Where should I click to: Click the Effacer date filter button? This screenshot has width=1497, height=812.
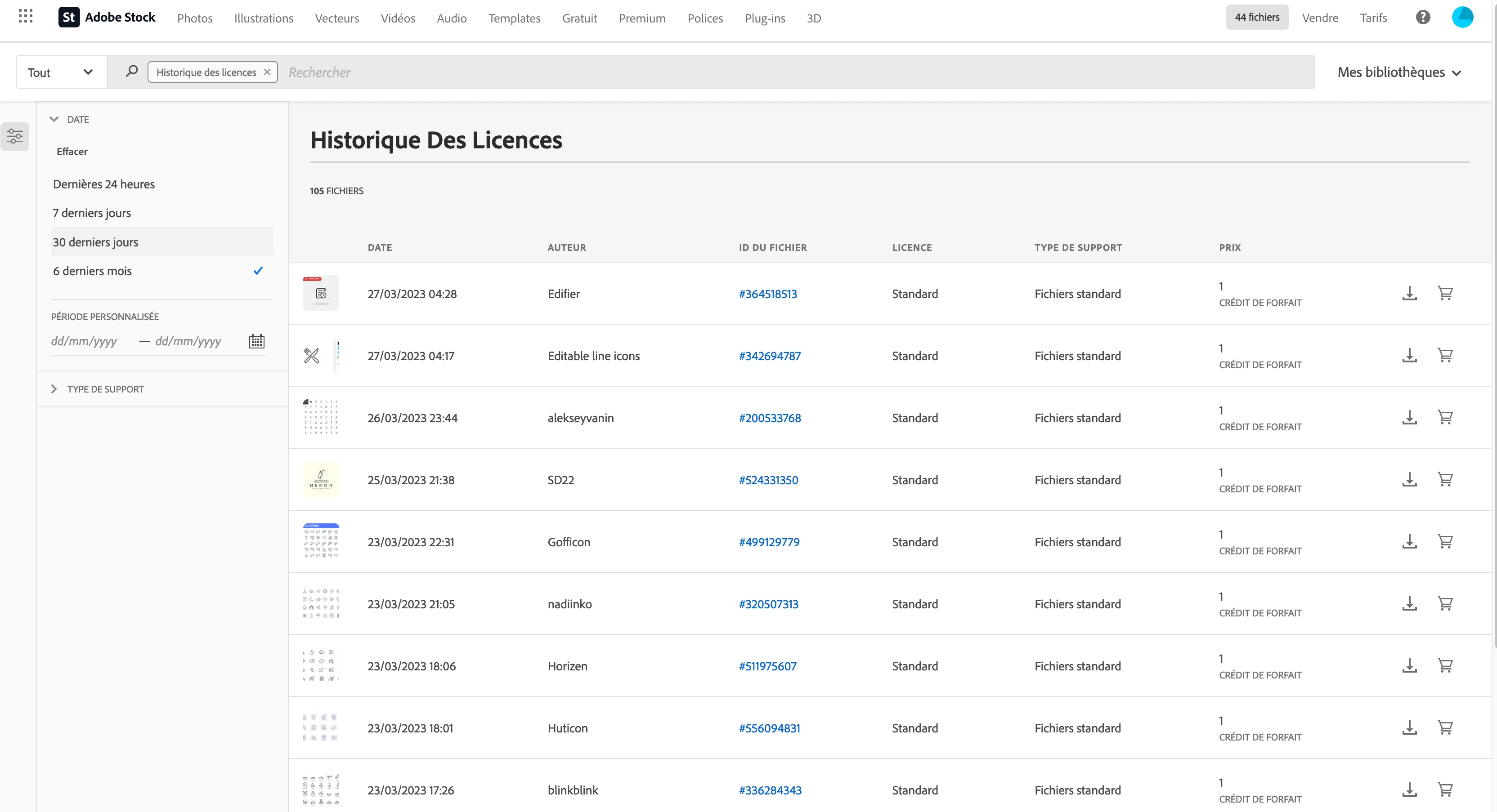click(72, 152)
